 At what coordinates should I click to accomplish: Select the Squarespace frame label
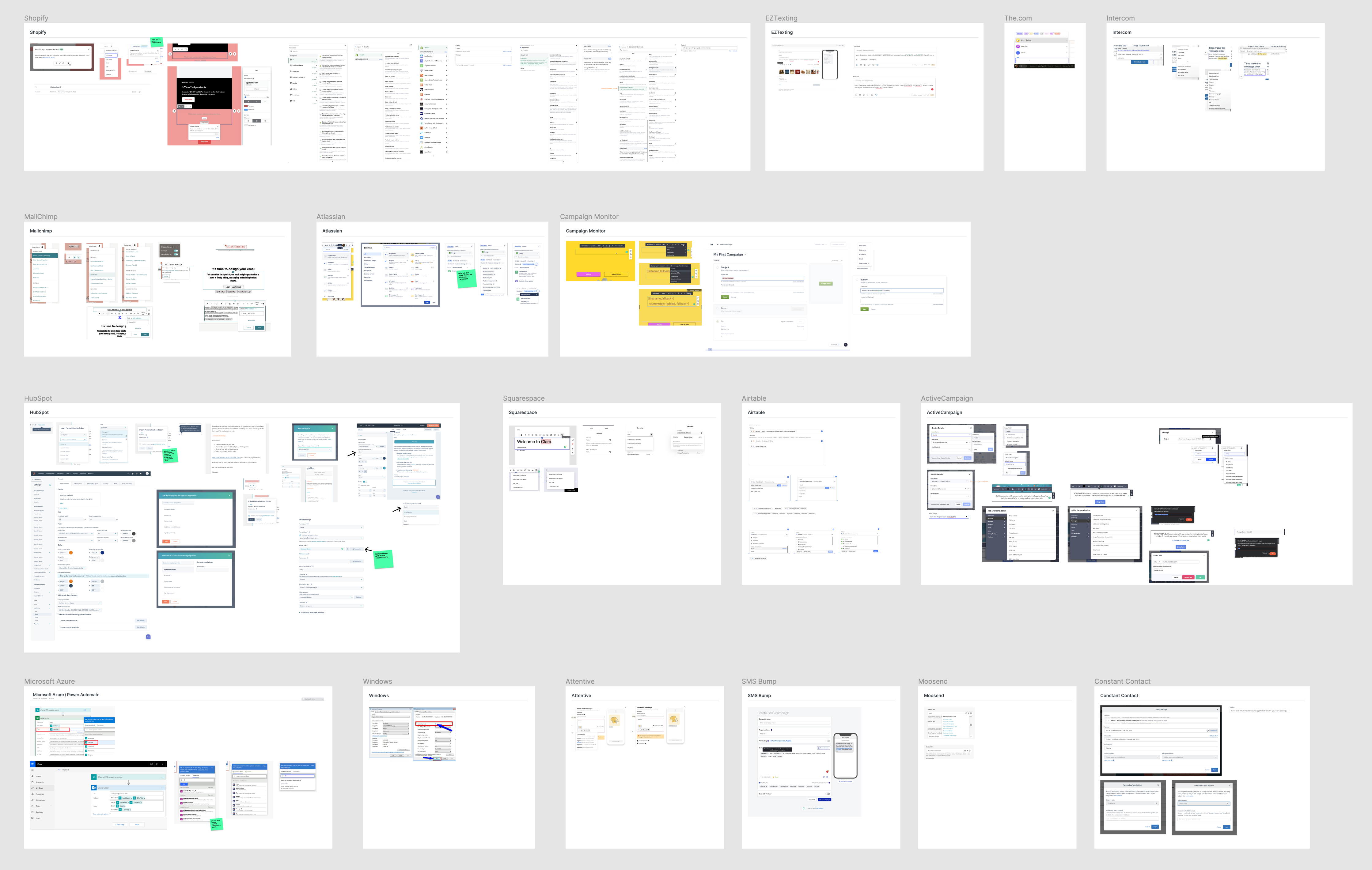[524, 398]
